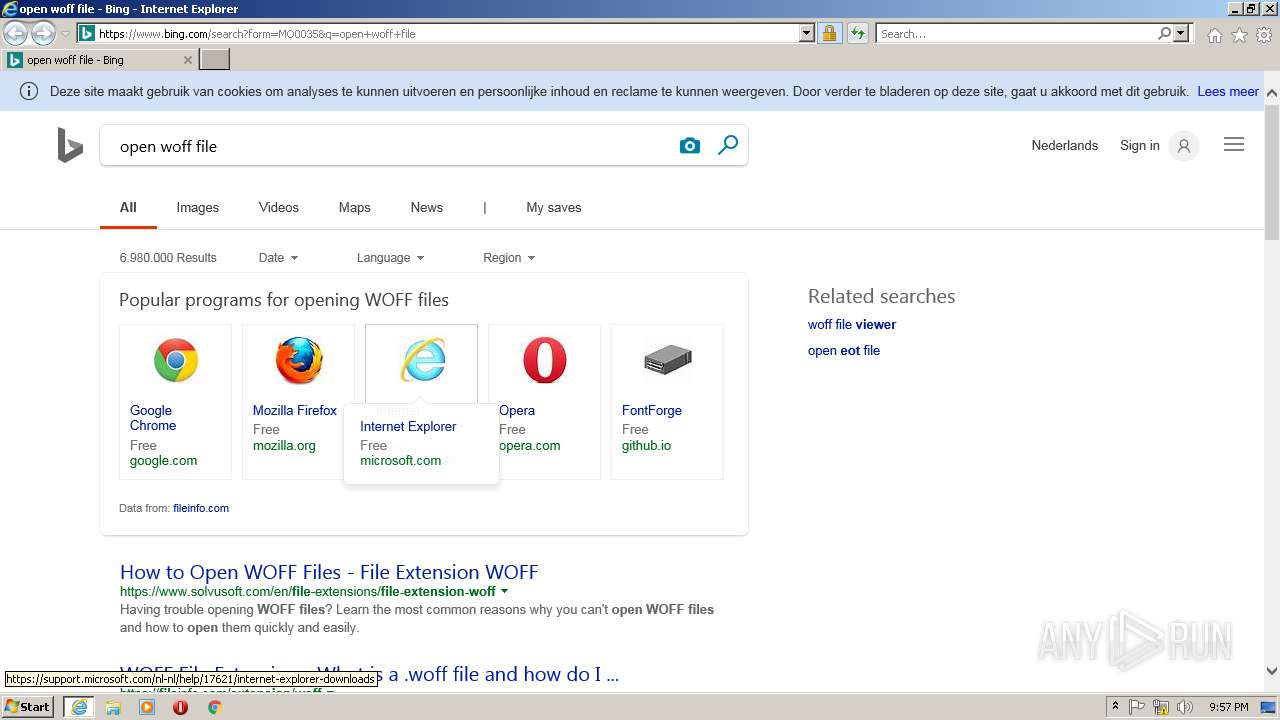Click the Internet Explorer program icon

point(422,360)
